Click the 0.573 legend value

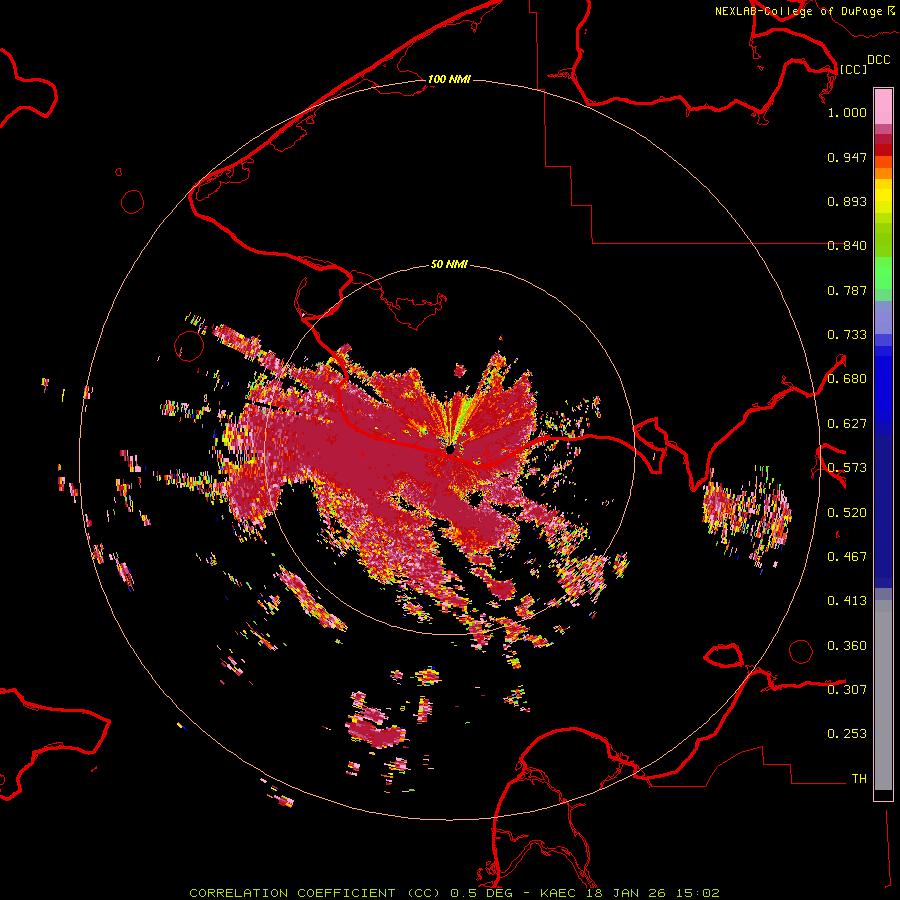click(847, 468)
